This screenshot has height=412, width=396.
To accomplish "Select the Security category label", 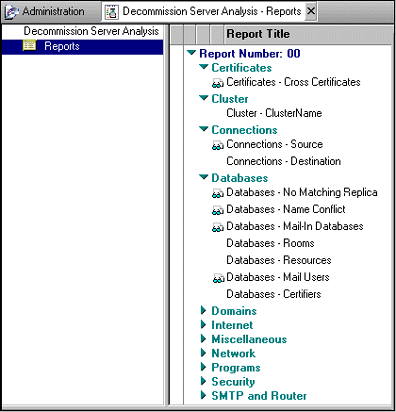I will click(233, 382).
